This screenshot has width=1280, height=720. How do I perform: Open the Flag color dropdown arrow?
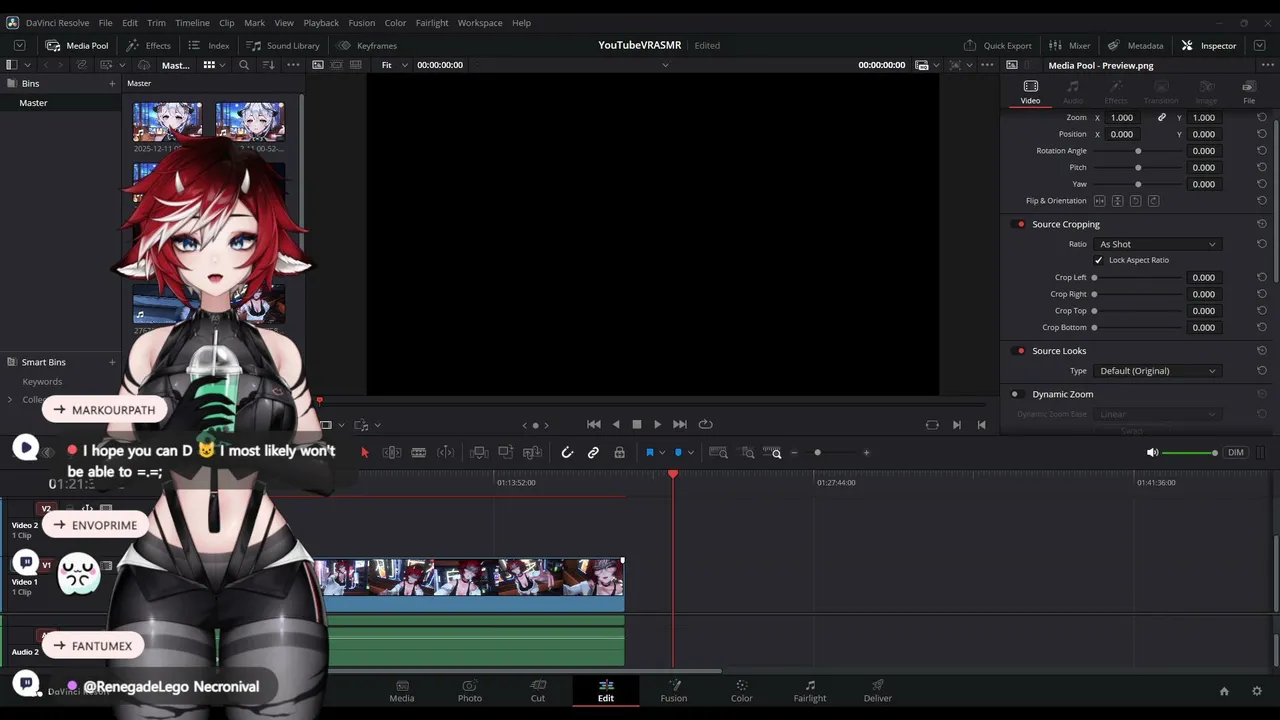(662, 453)
